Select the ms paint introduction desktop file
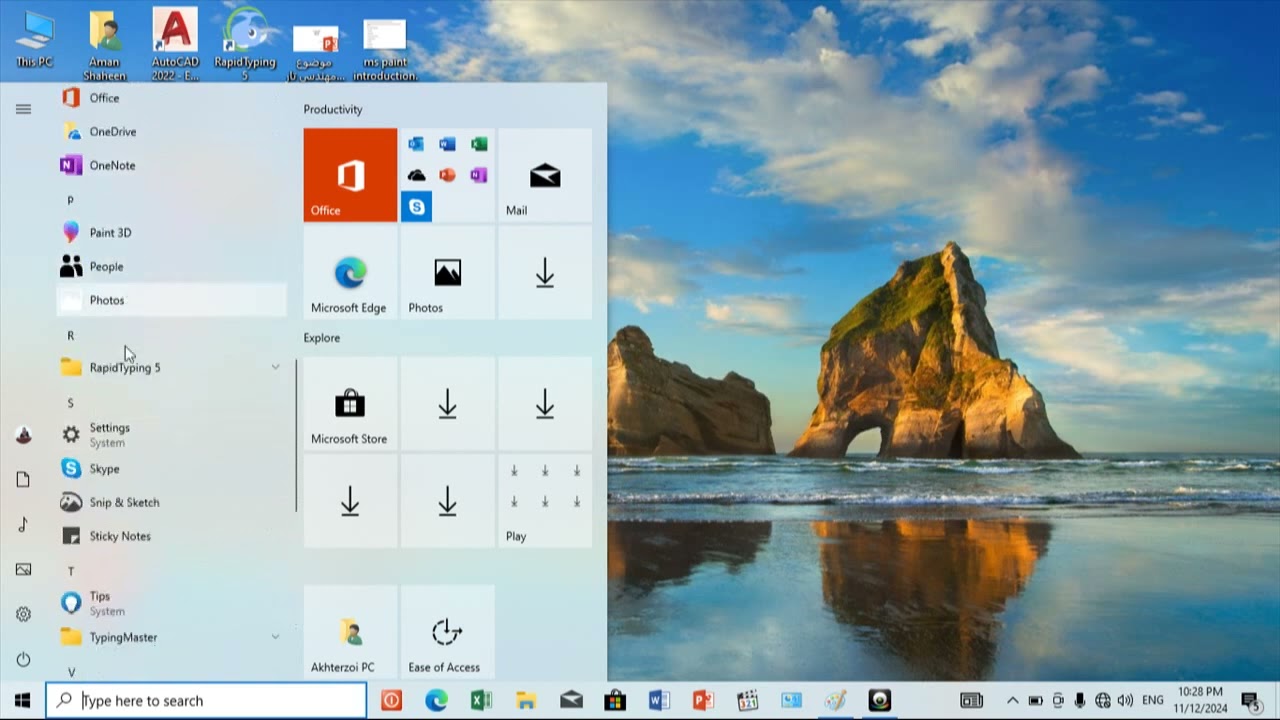The height and width of the screenshot is (720, 1280). point(385,50)
